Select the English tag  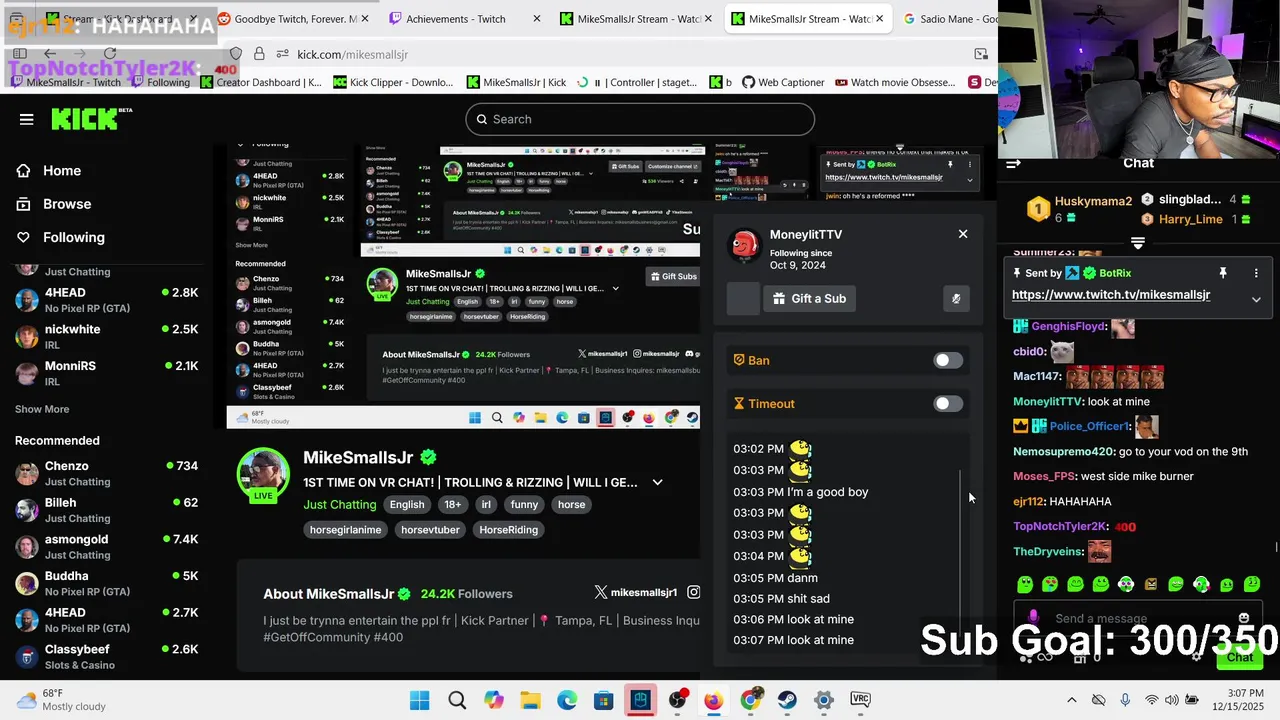407,505
